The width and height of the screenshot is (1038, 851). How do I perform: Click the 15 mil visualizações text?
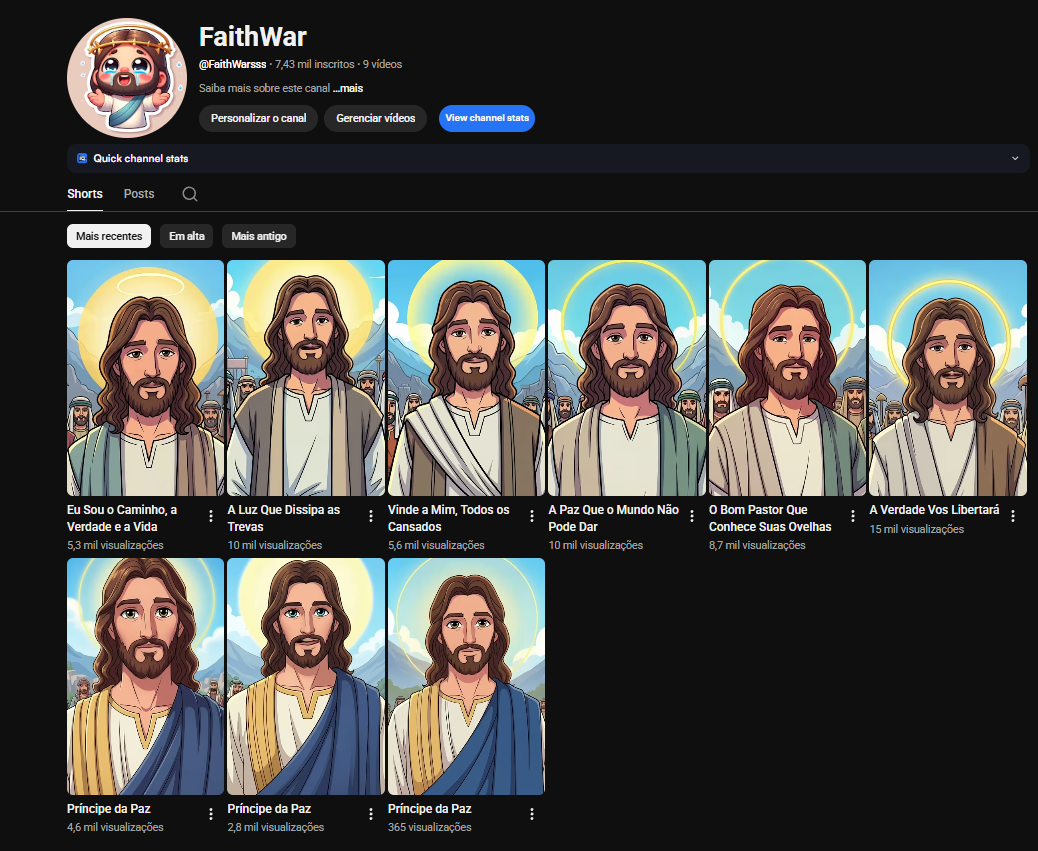tap(917, 529)
